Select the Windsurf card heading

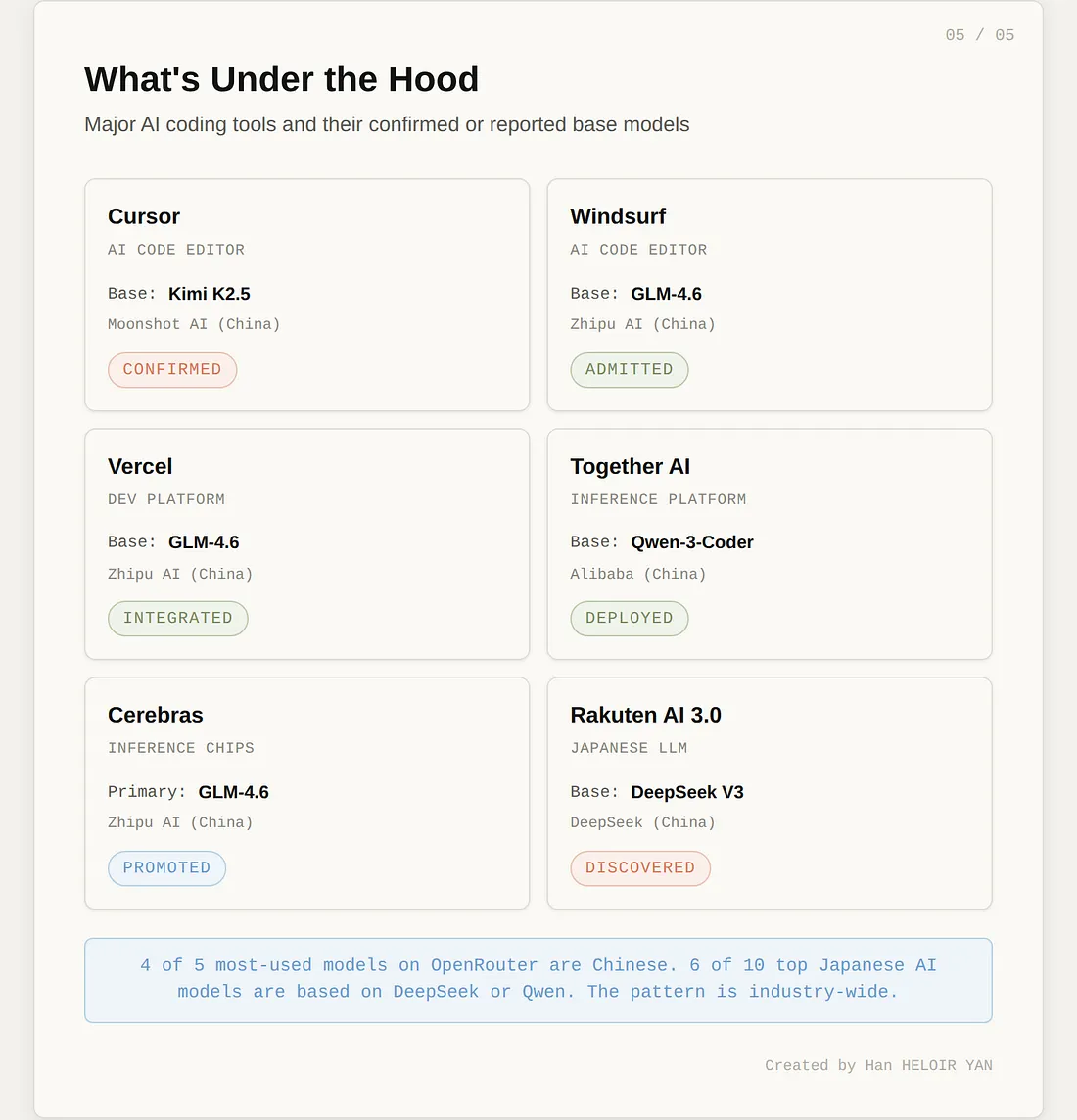click(x=618, y=216)
